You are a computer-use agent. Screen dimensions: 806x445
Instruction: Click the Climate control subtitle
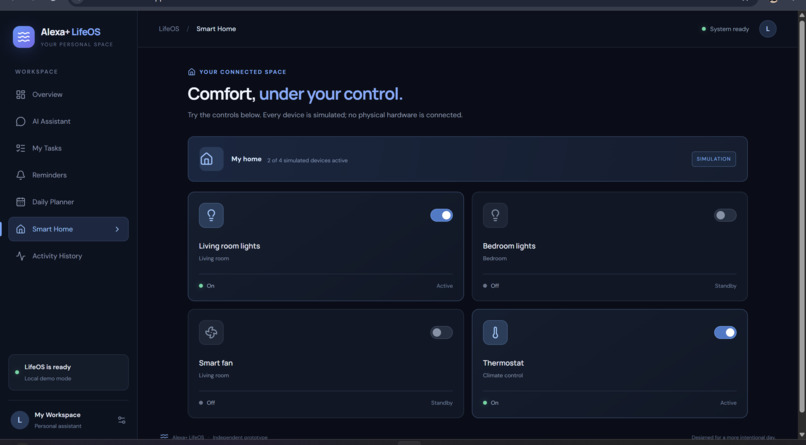click(x=503, y=376)
